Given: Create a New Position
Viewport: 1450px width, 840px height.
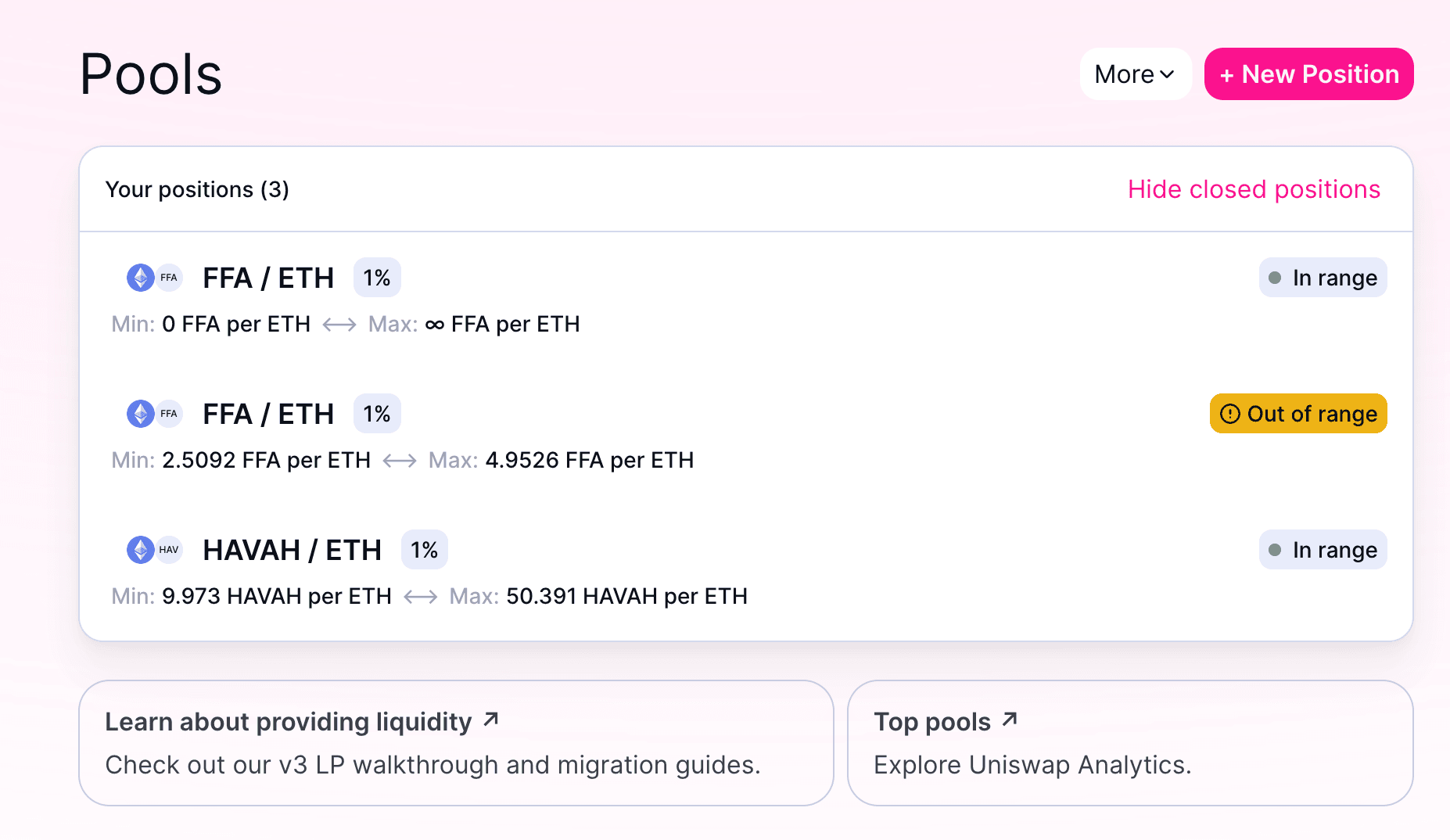Looking at the screenshot, I should pos(1308,74).
